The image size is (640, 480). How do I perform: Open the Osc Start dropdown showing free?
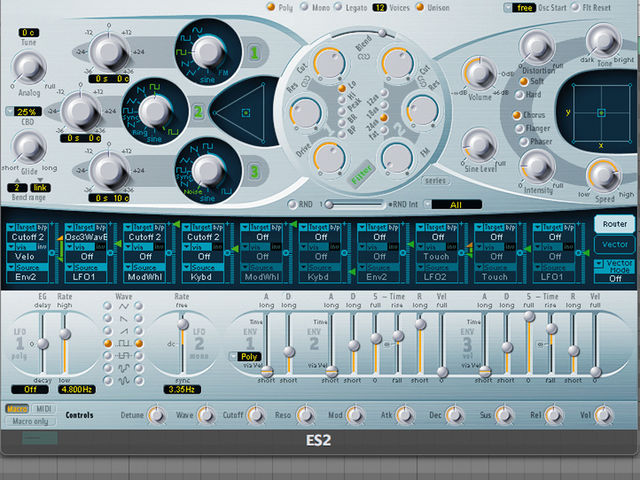coord(520,7)
